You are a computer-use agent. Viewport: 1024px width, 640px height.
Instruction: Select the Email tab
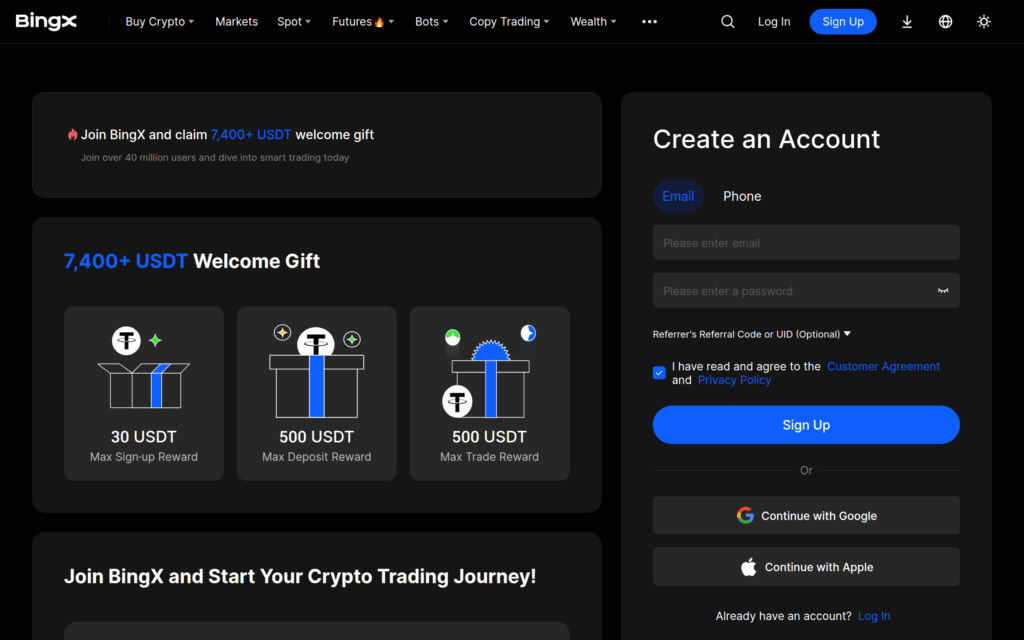click(678, 196)
